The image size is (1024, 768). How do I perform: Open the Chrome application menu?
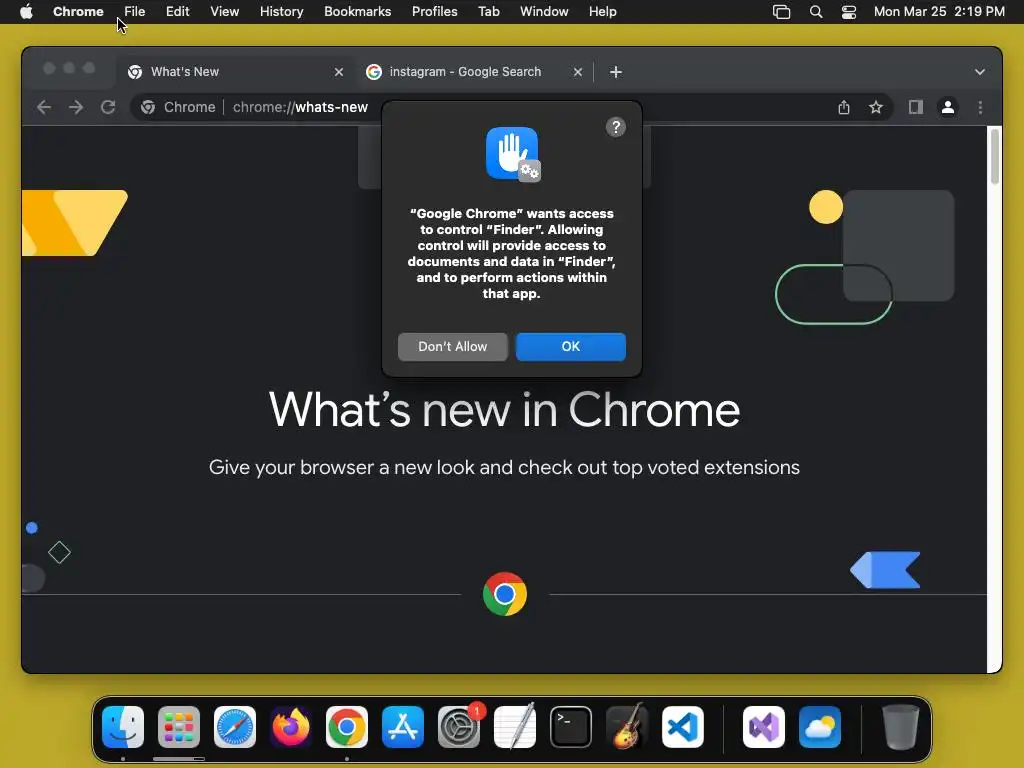78,12
